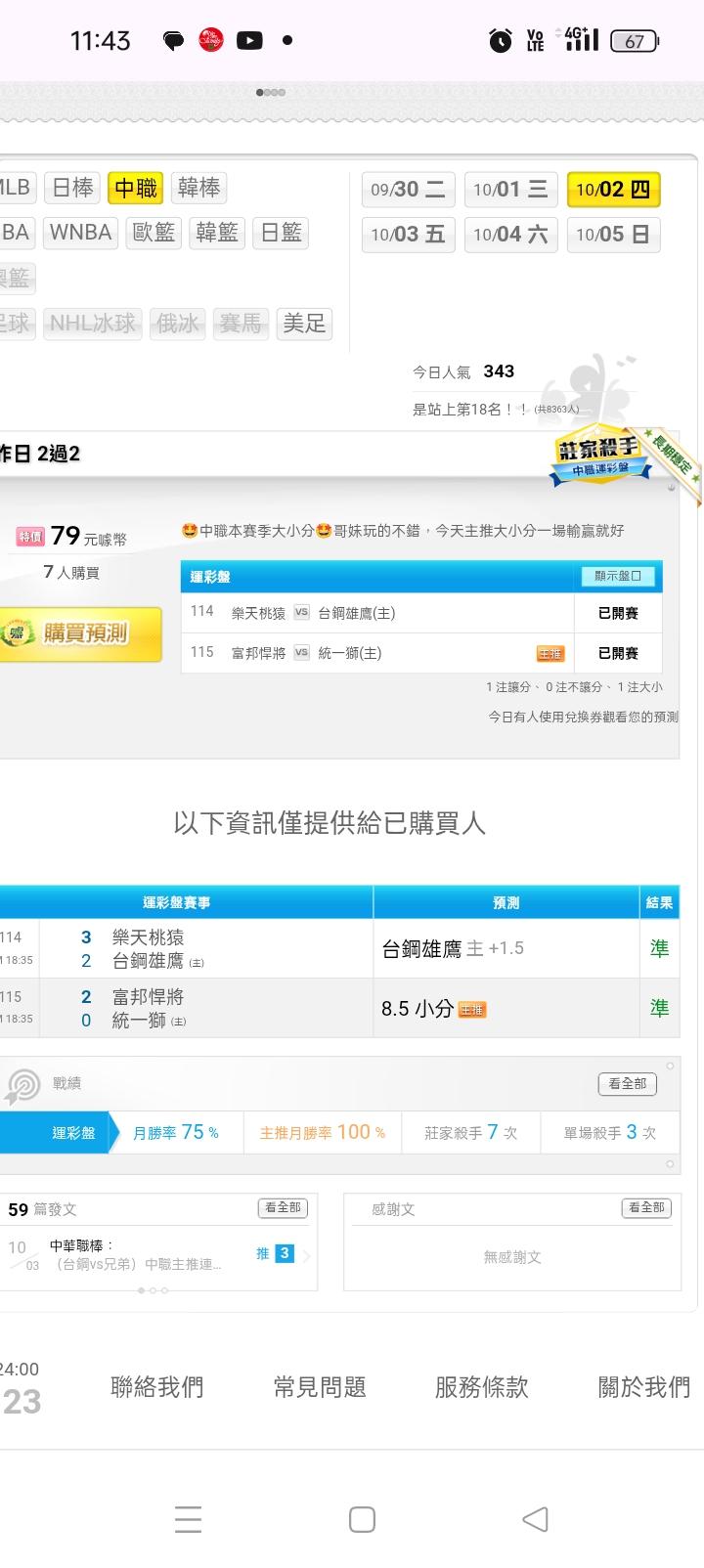The width and height of the screenshot is (704, 1568).
Task: Click the 準 result for game 114
Action: coord(660,948)
